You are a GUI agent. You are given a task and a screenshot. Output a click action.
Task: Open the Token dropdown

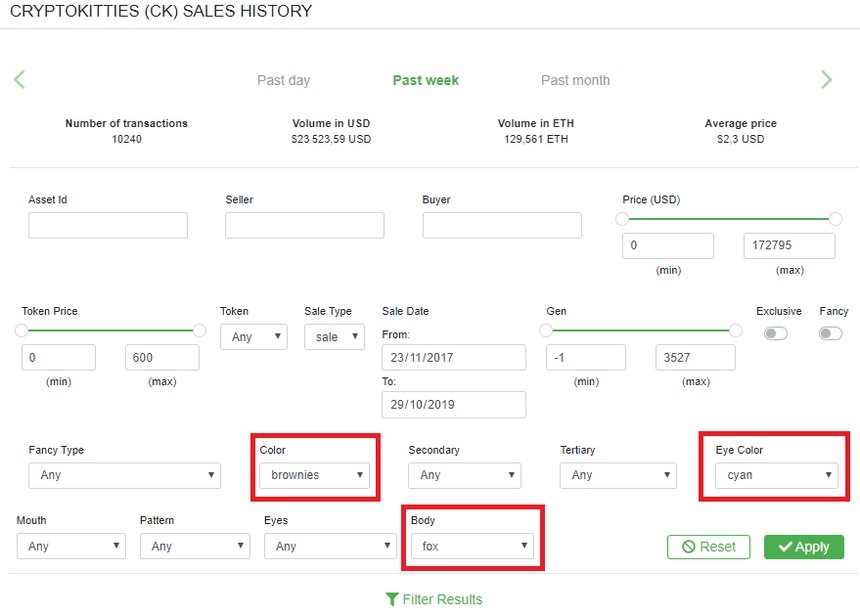point(253,337)
